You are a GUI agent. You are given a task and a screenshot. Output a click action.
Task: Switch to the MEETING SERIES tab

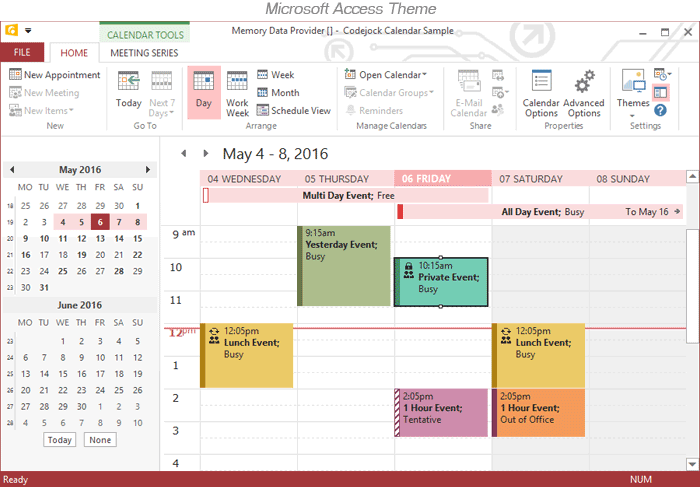pyautogui.click(x=144, y=53)
